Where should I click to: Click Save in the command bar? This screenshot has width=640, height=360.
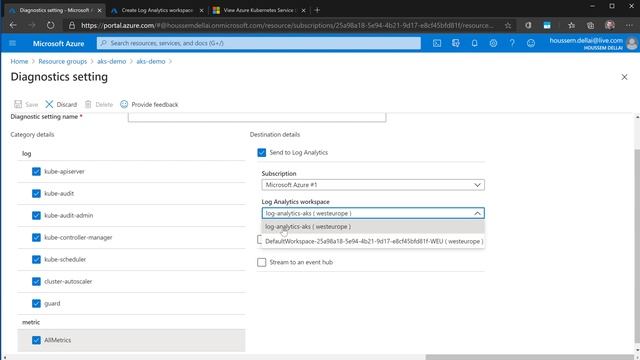(26, 104)
